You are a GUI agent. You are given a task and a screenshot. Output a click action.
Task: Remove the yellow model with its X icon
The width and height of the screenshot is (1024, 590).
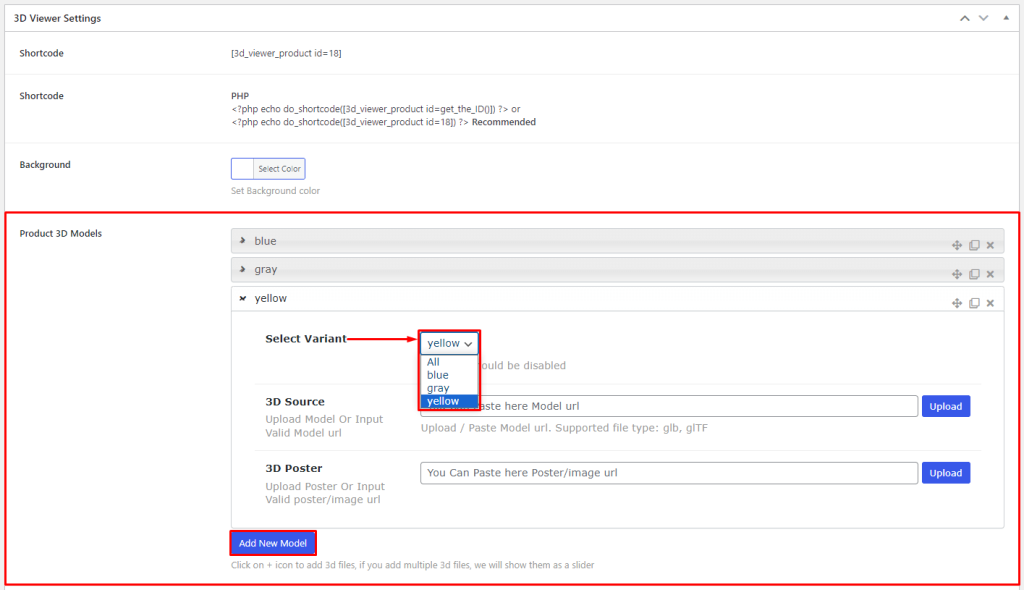coord(990,303)
